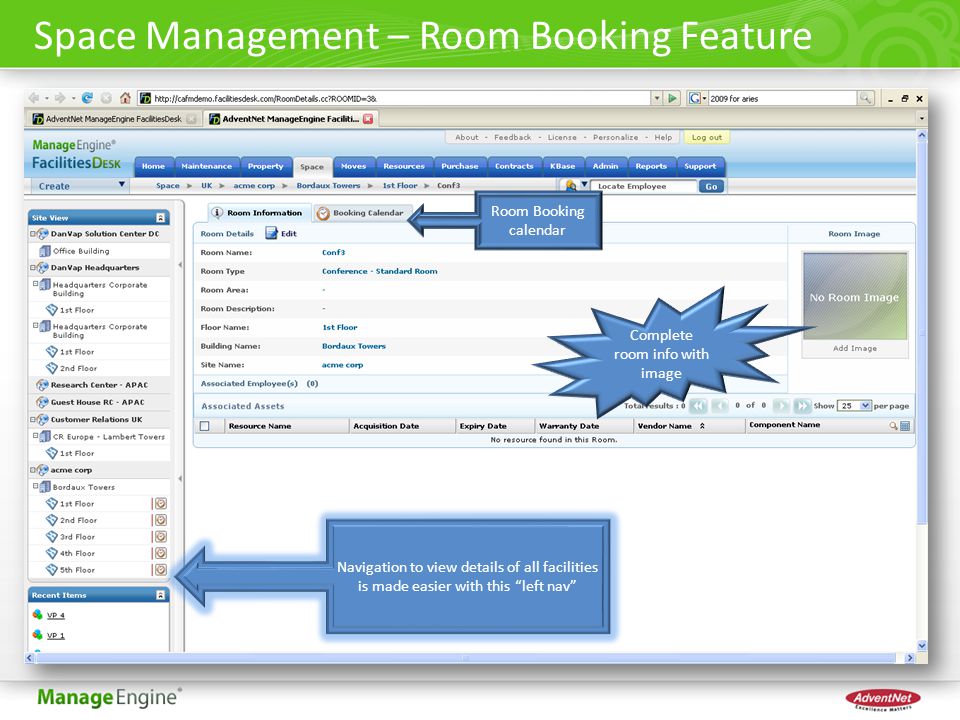Open the Property menu tab
Image resolution: width=960 pixels, height=720 pixels.
tap(266, 166)
